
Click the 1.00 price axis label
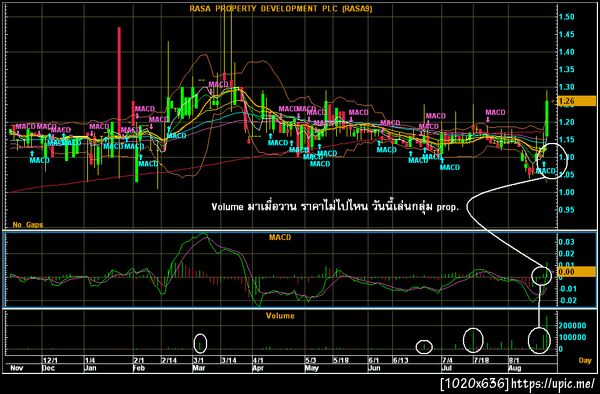566,192
